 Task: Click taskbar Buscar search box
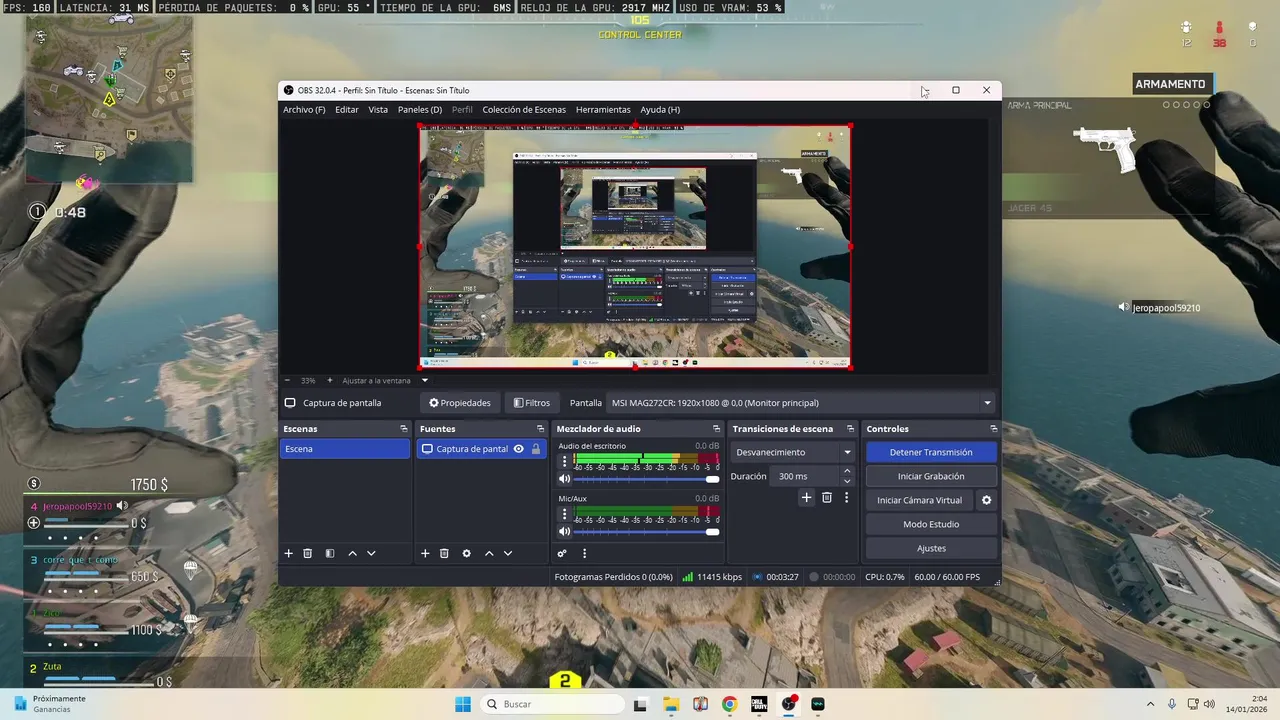click(552, 704)
